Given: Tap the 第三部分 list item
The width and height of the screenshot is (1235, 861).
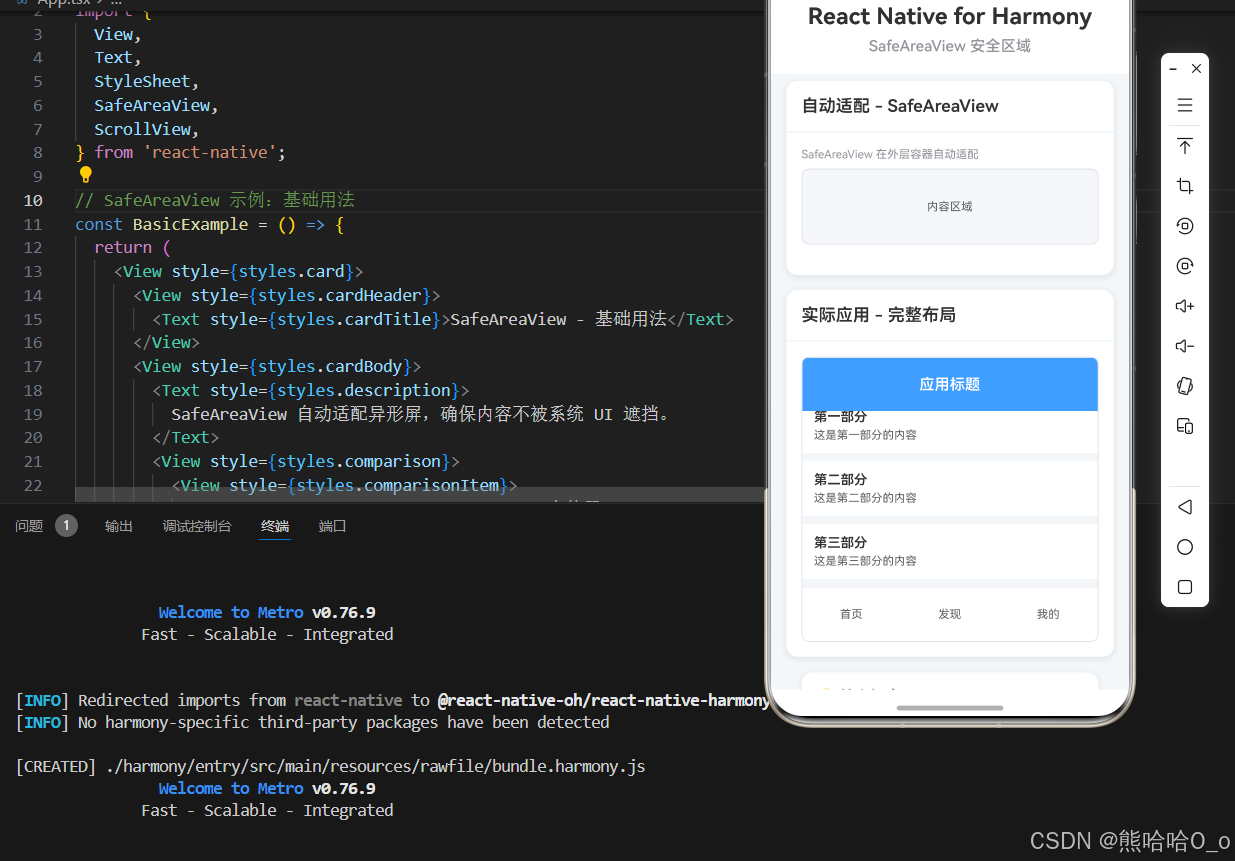Looking at the screenshot, I should click(x=950, y=551).
